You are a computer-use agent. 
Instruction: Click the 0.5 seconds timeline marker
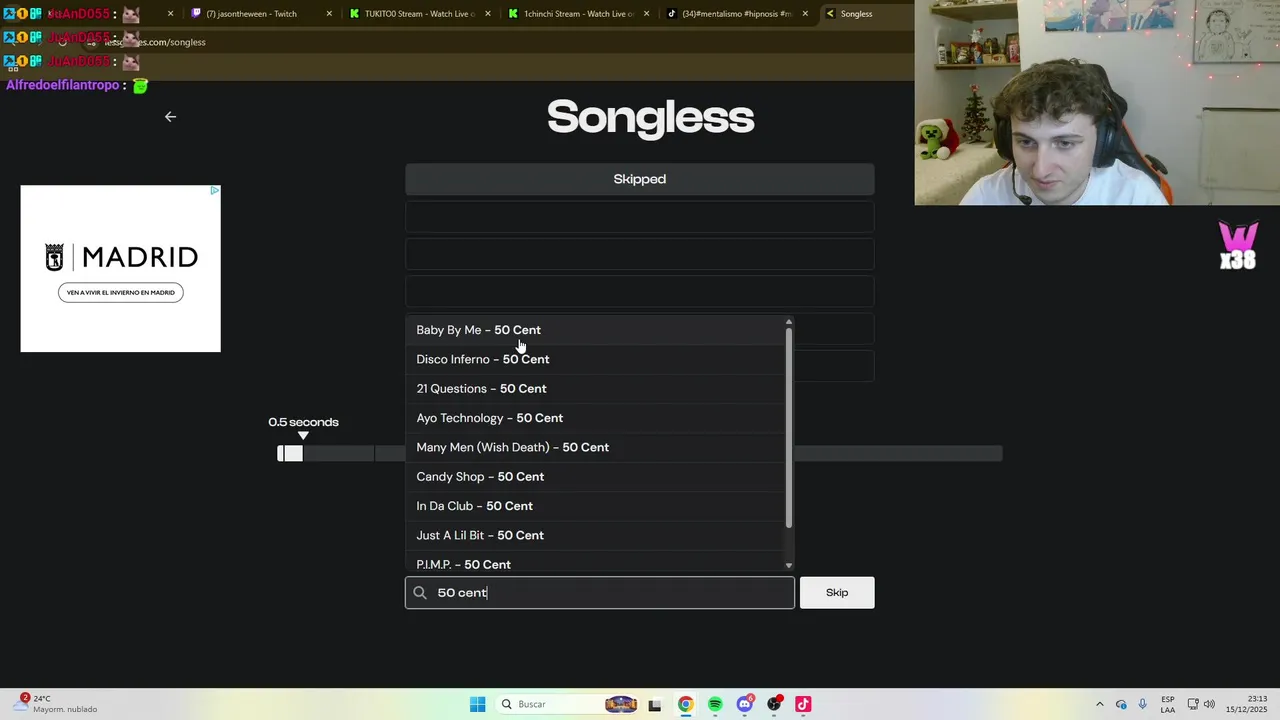(x=303, y=435)
